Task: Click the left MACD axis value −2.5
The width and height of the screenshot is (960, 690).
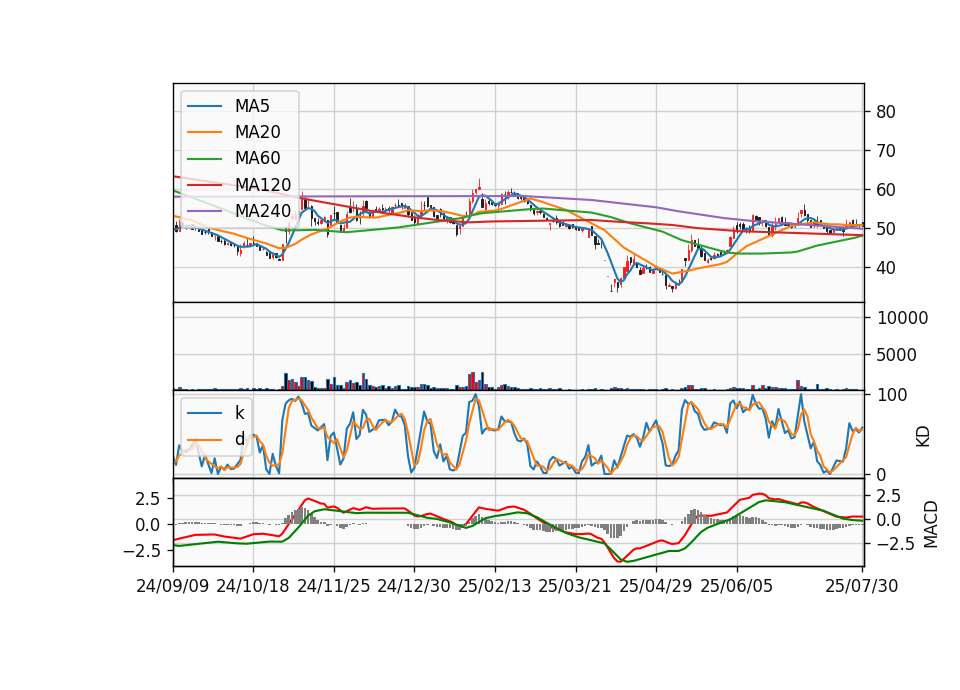Action: pos(142,551)
